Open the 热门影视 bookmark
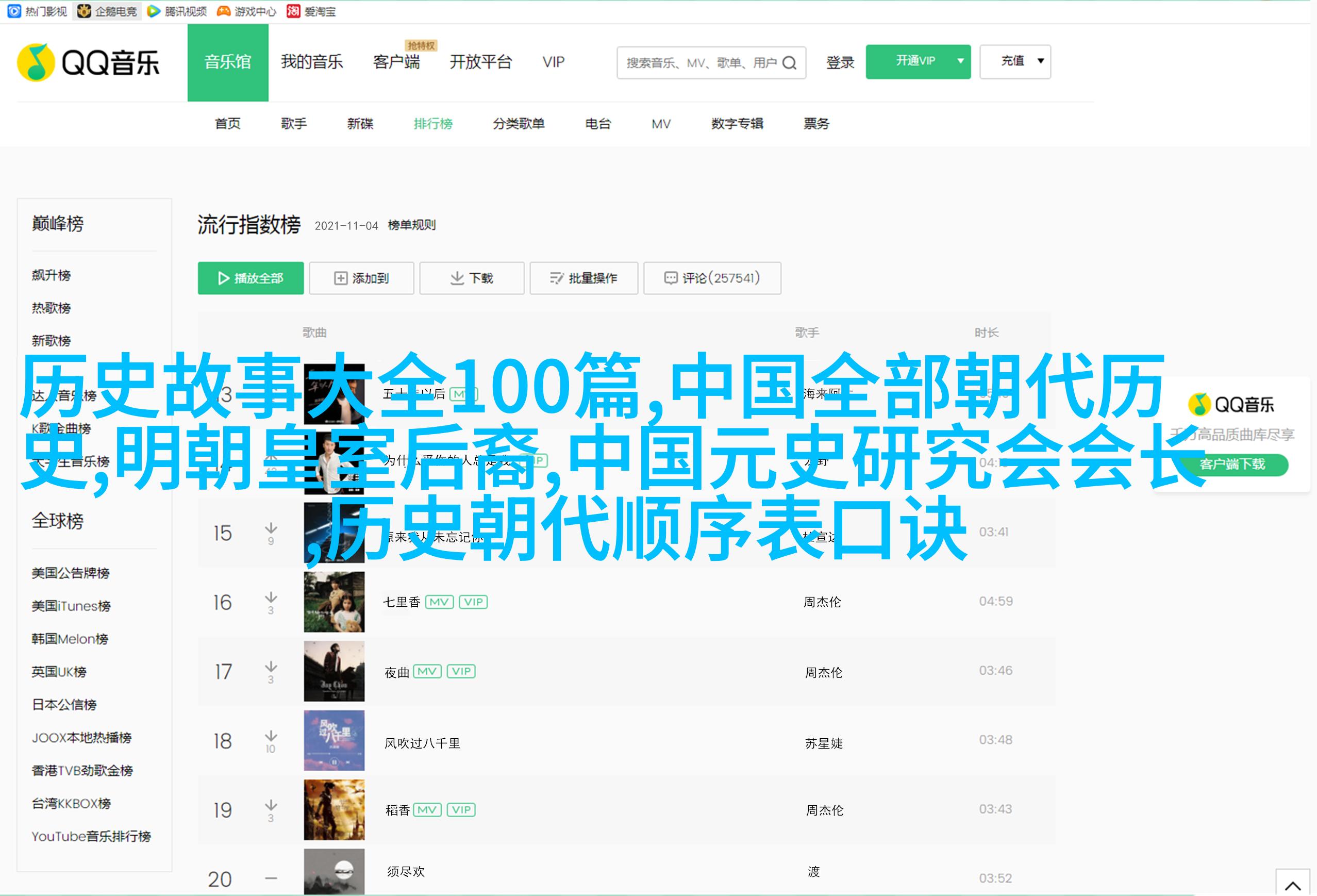1317x896 pixels. [x=38, y=11]
